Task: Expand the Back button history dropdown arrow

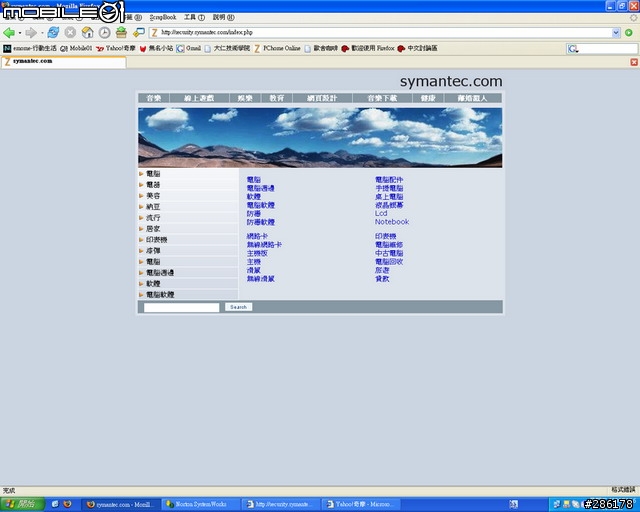Action: pos(20,33)
